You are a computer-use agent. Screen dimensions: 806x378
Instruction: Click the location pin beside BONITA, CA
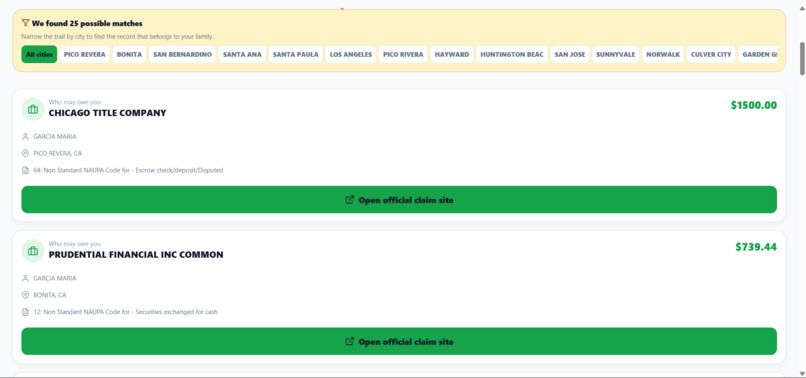[25, 295]
